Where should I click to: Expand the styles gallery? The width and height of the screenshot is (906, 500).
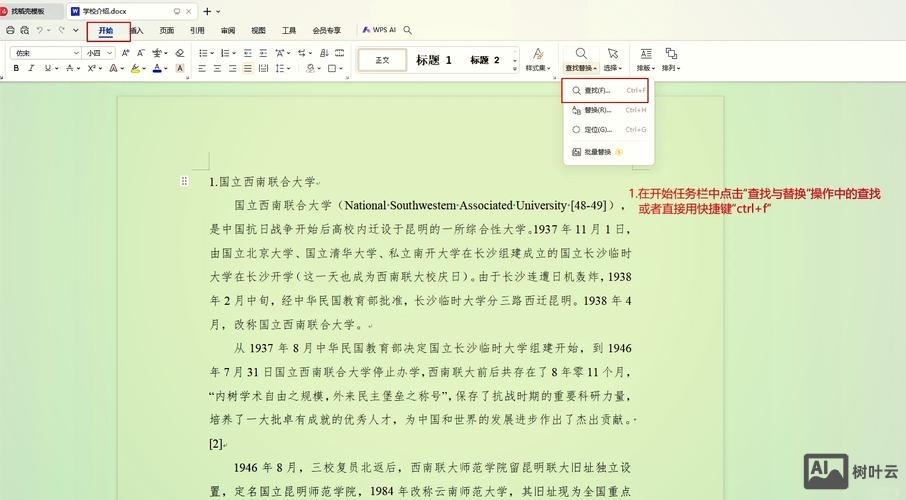[x=515, y=69]
